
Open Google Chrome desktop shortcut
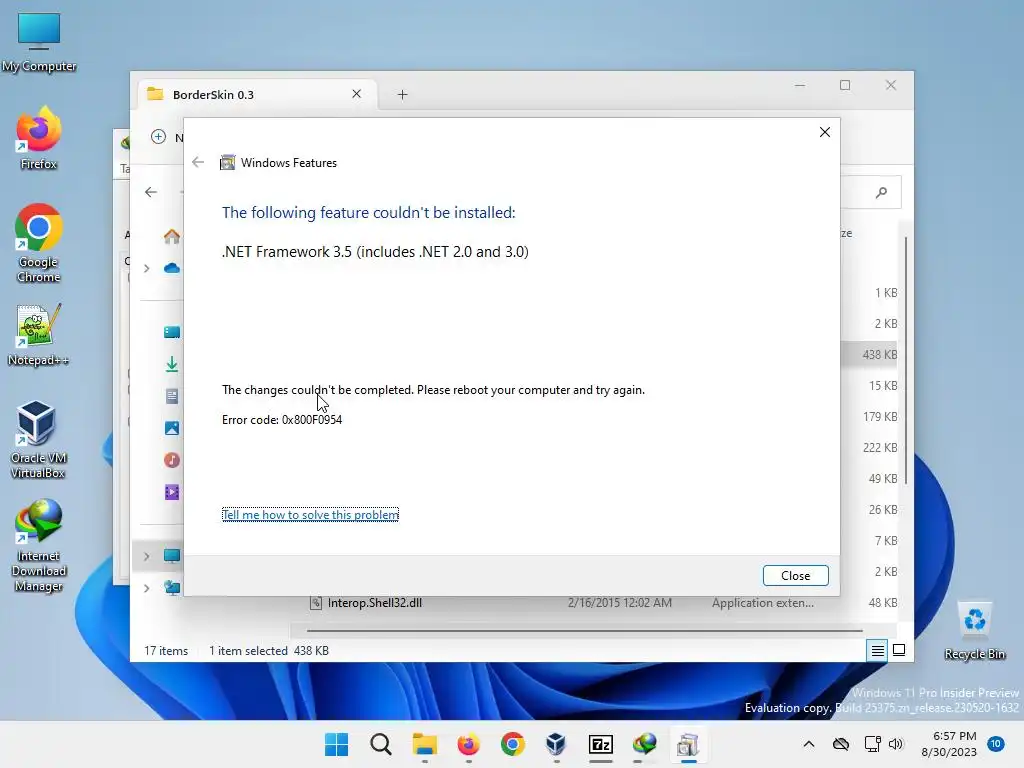[39, 243]
